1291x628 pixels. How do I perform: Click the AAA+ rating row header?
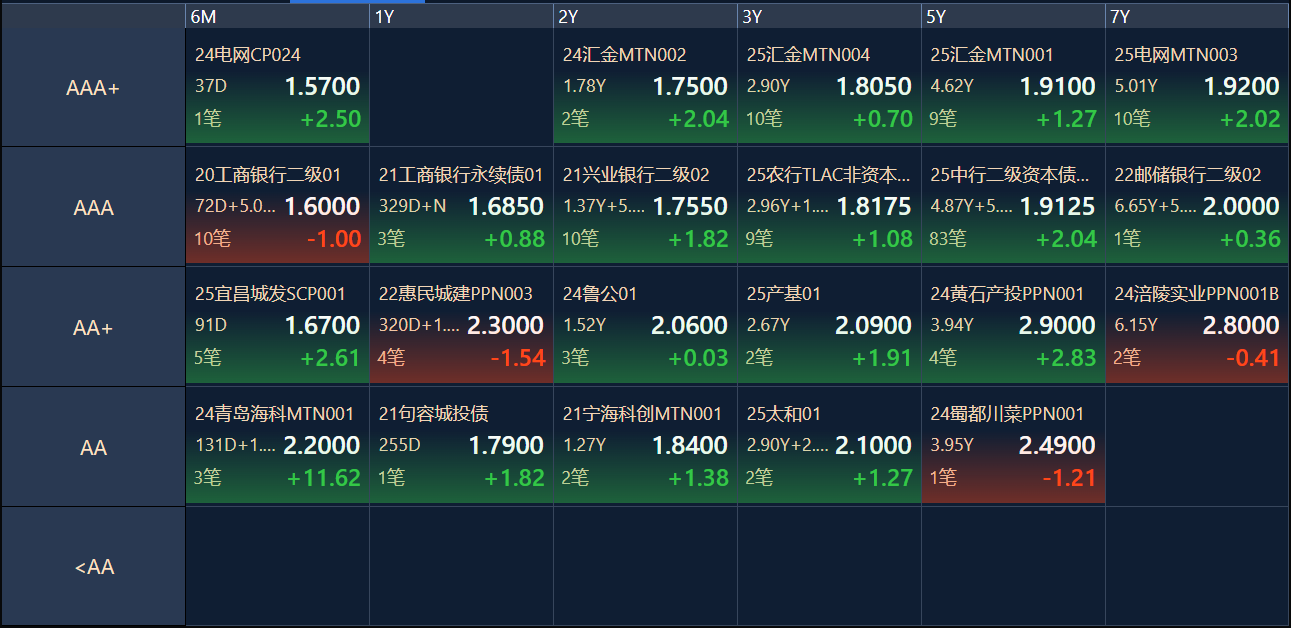click(93, 87)
